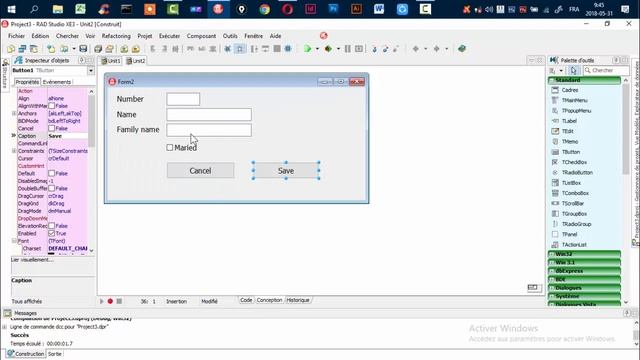
Task: Switch to the Sortie tab at bottom
Action: (55, 354)
